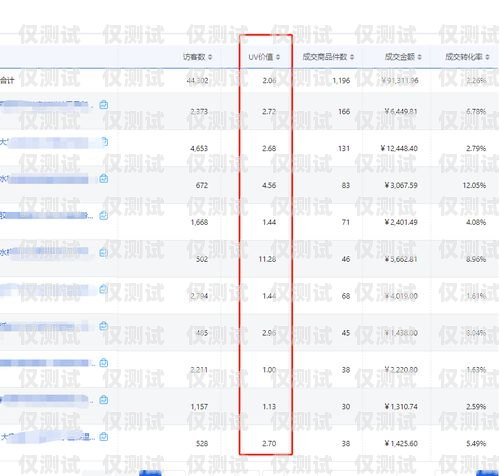Select total amount ¥91,311.96
Image resolution: width=499 pixels, height=476 pixels.
pos(400,81)
